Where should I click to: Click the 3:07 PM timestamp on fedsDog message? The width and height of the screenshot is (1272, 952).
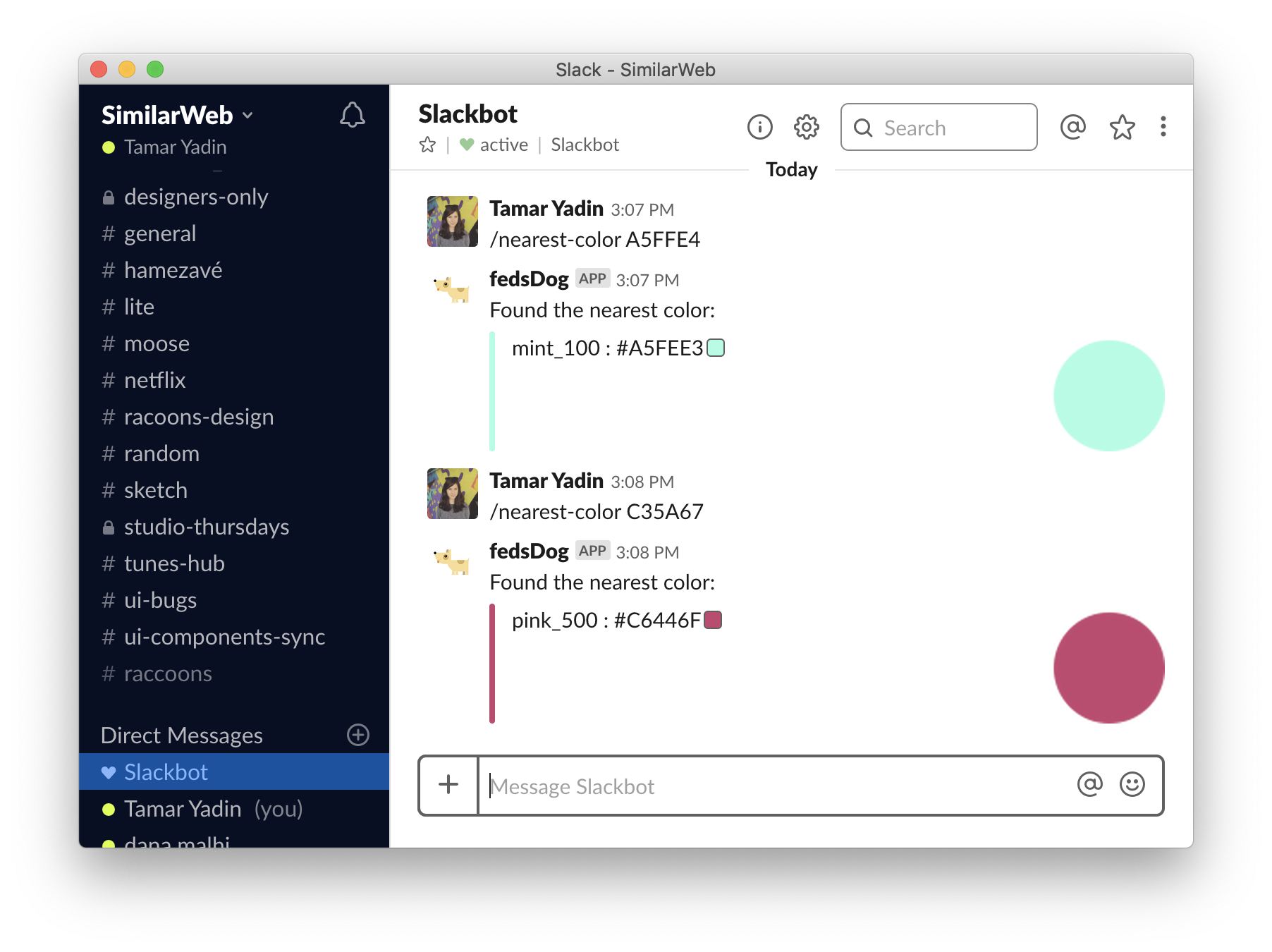(x=647, y=281)
